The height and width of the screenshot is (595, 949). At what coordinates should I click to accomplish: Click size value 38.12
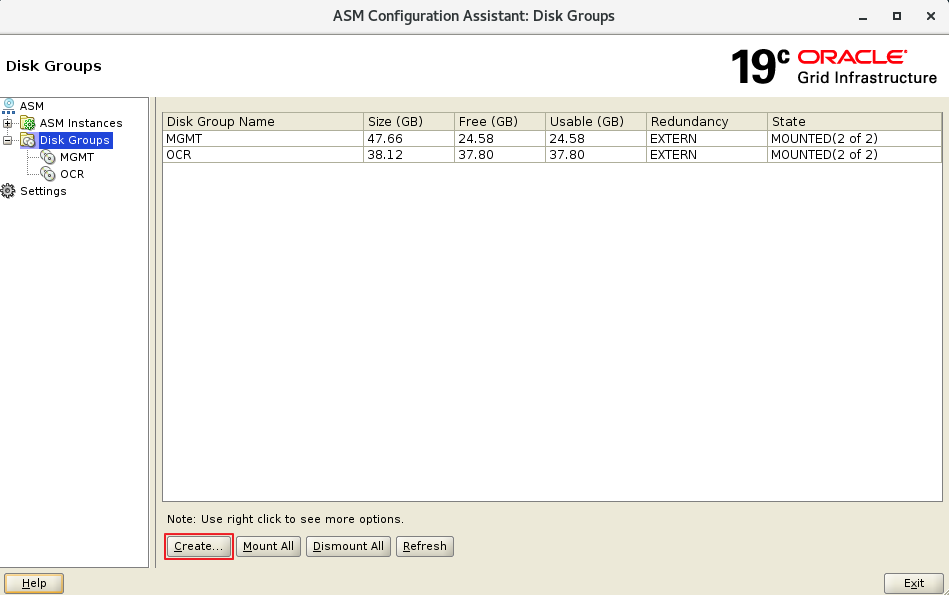click(385, 154)
